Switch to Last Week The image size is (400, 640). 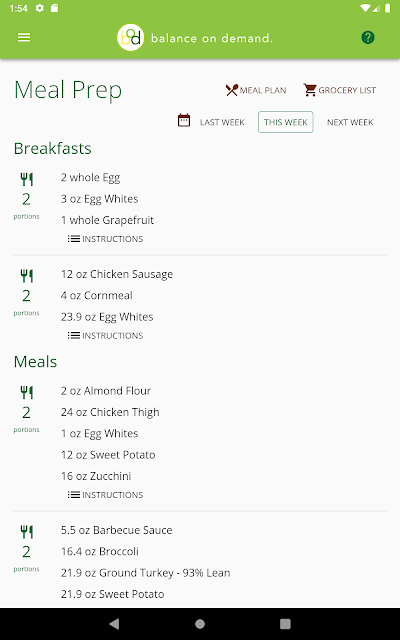point(222,122)
